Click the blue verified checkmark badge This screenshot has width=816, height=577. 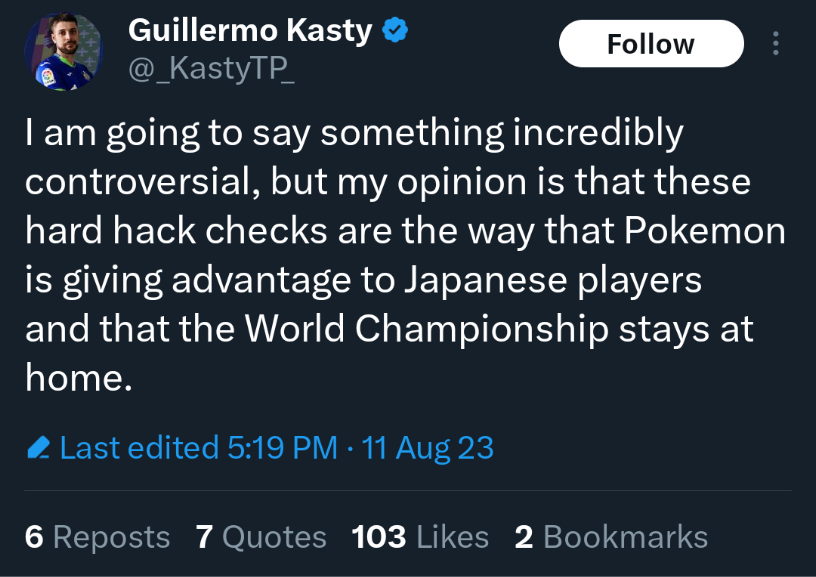pos(395,30)
